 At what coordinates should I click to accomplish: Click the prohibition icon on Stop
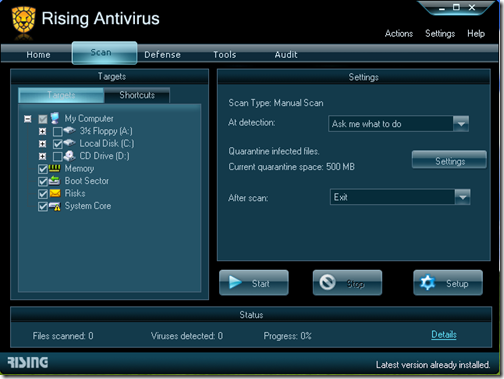coord(328,282)
